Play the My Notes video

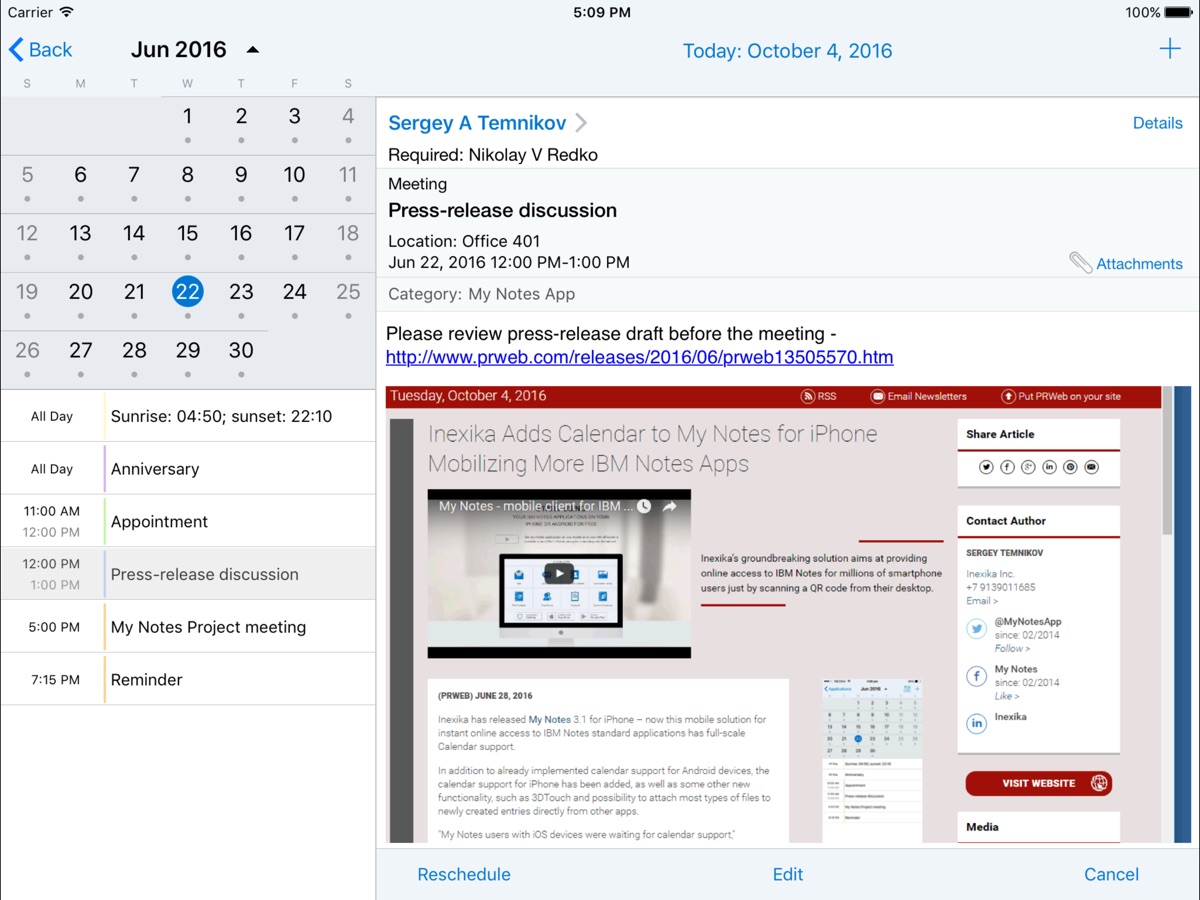558,573
